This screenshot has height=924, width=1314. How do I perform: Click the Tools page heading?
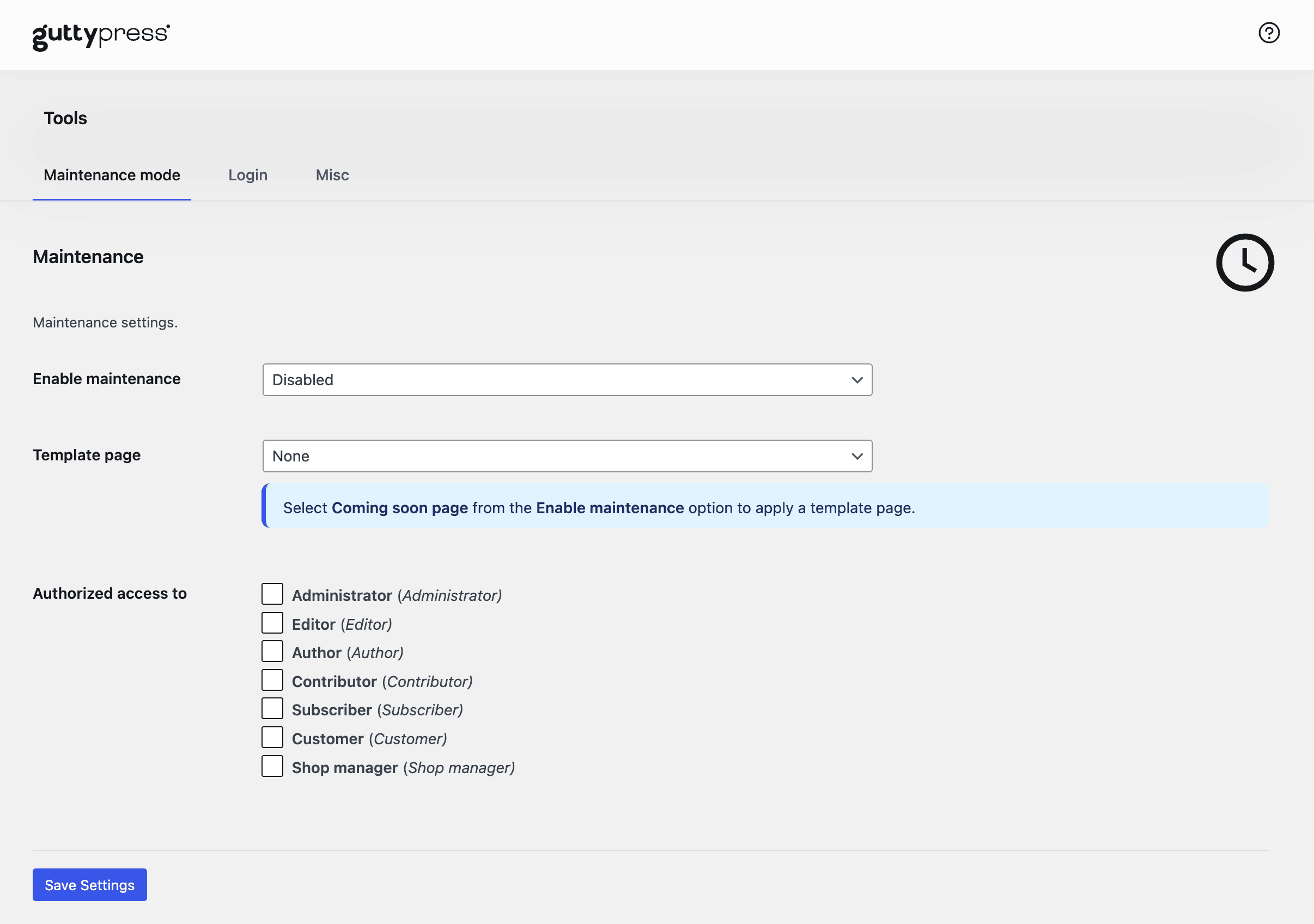65,118
